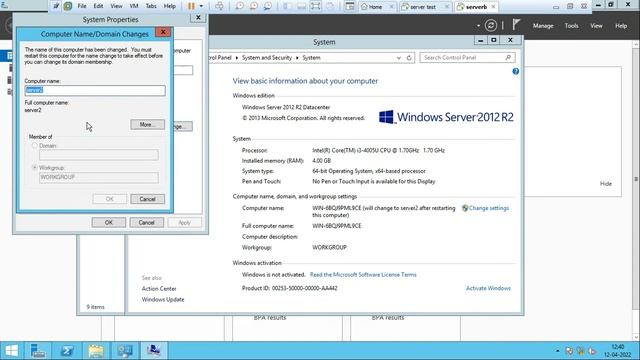This screenshot has height=360, width=640.
Task: Show hidden tray icons arrow
Action: click(558, 351)
